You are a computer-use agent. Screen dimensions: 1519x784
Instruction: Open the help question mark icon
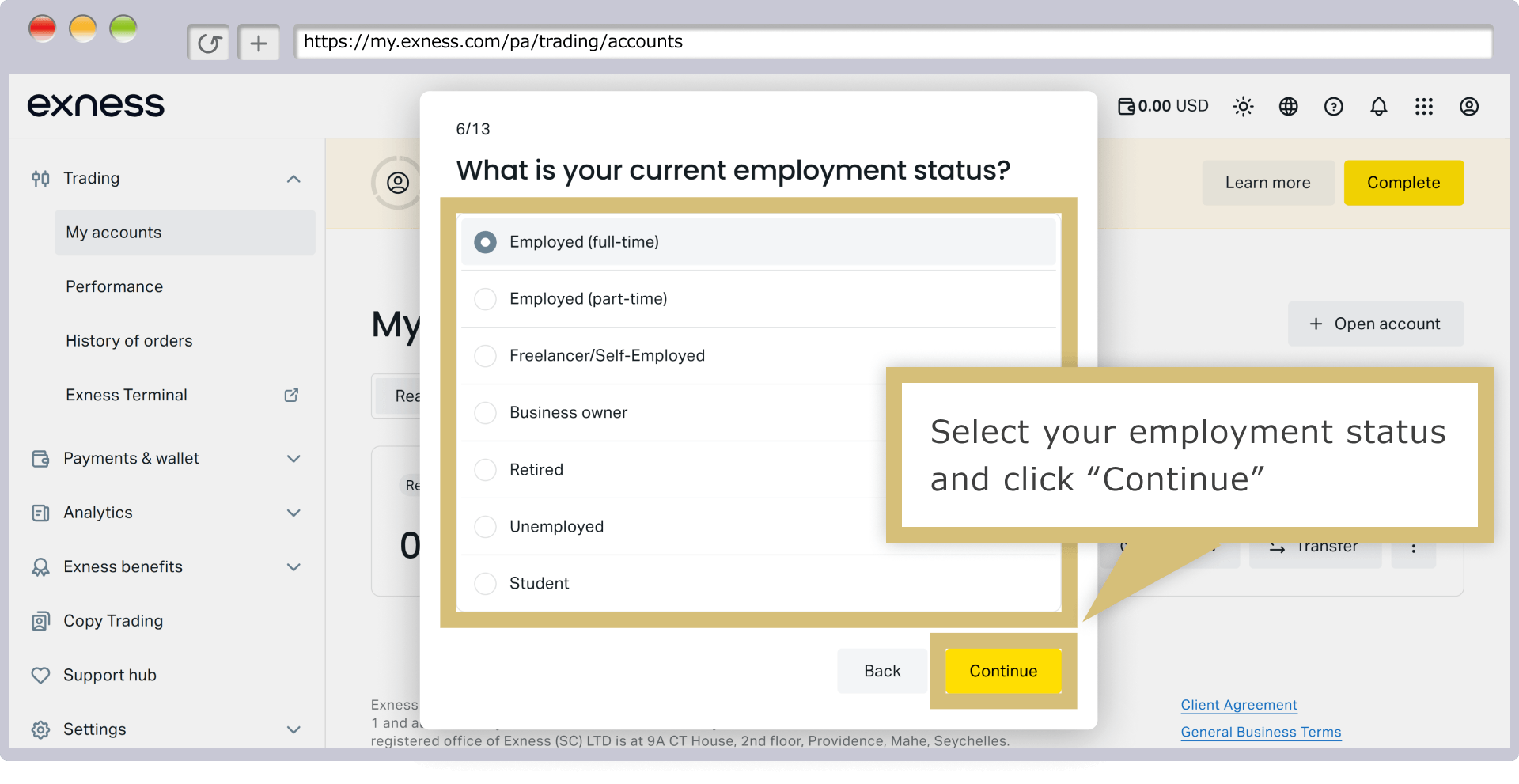(1333, 106)
